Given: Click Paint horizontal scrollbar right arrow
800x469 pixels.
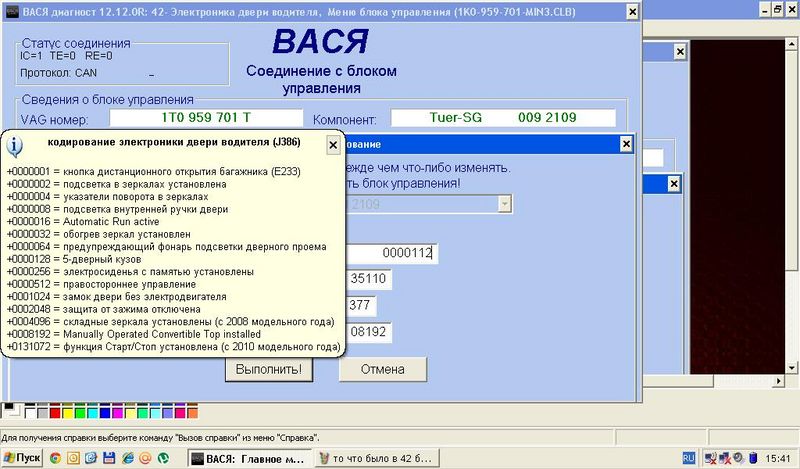Looking at the screenshot, I should [x=779, y=381].
